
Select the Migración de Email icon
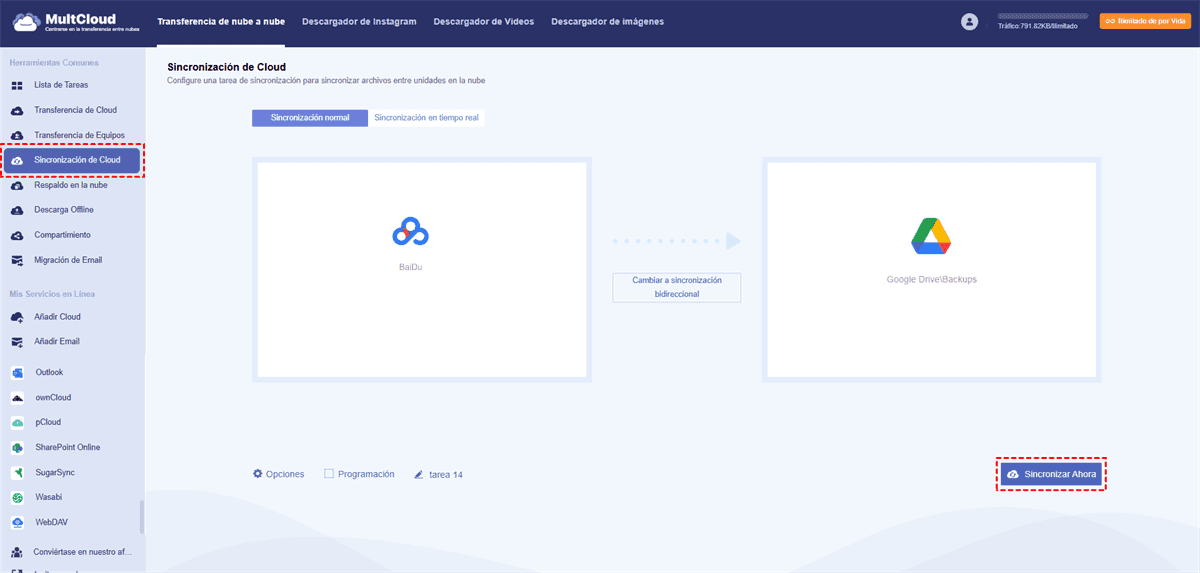pos(17,260)
